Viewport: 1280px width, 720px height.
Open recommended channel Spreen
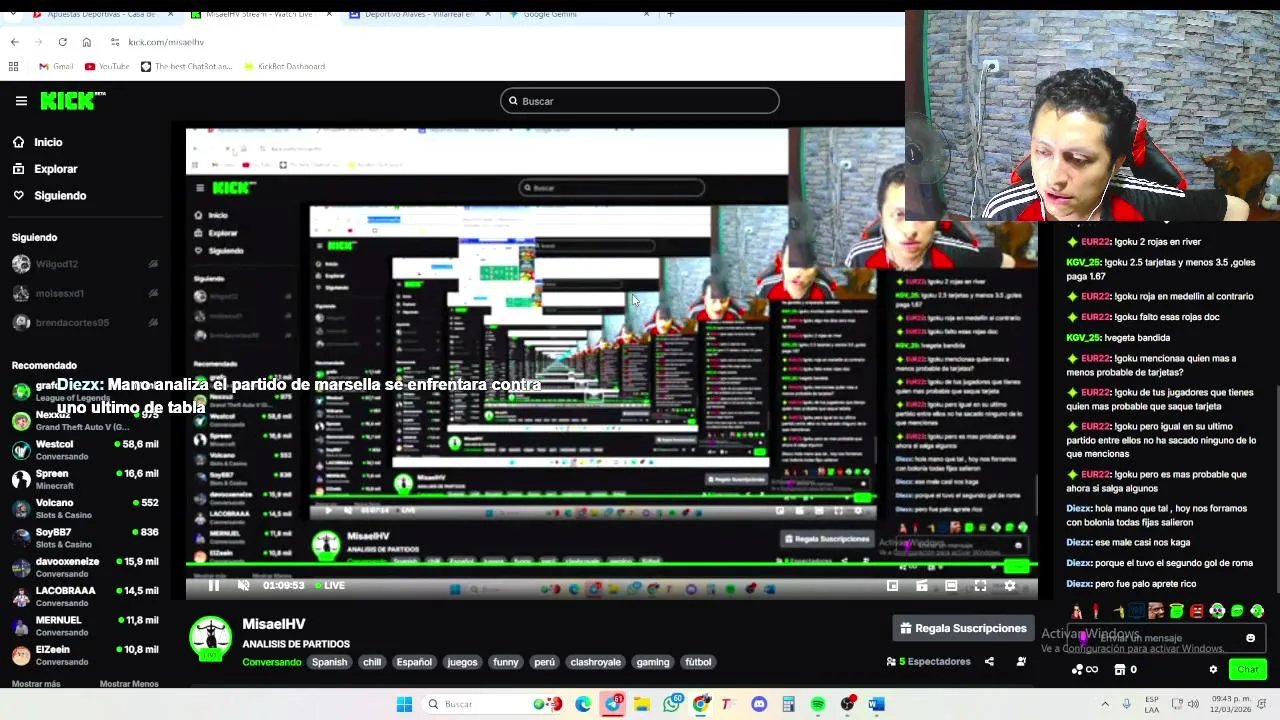(85, 479)
